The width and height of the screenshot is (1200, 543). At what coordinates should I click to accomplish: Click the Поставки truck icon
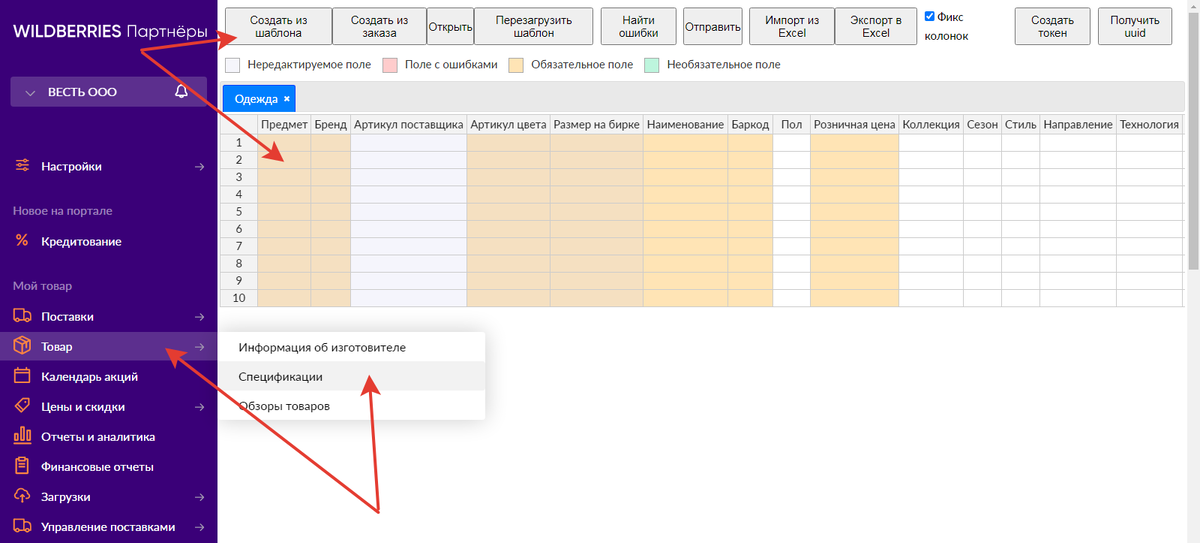coord(22,316)
